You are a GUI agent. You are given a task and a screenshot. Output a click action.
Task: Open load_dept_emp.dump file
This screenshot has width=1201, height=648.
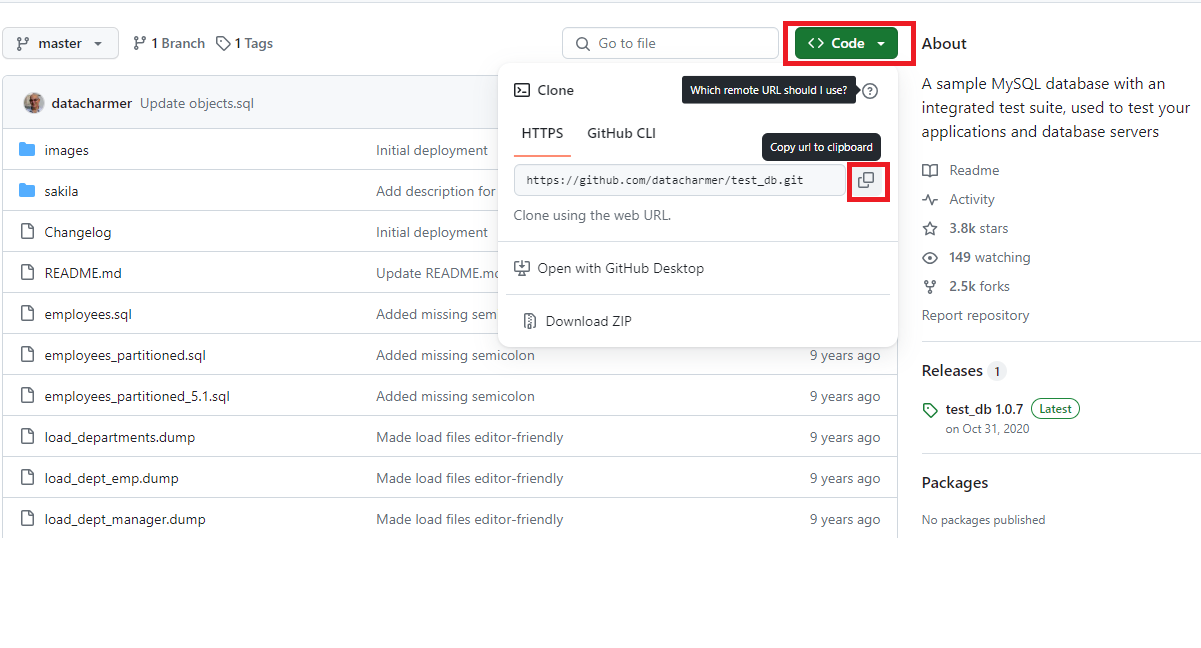pyautogui.click(x=112, y=478)
